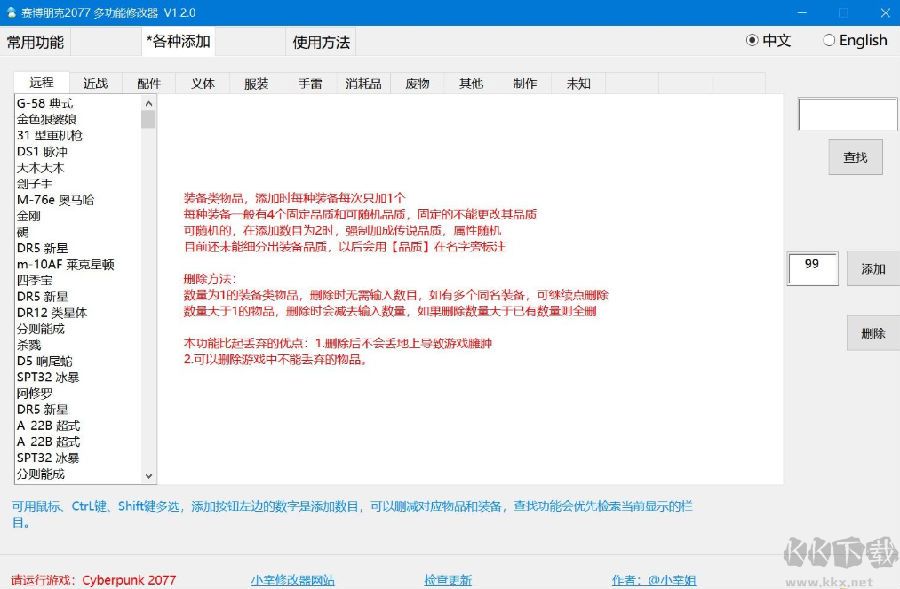Click the 检查更新 update link
Image resolution: width=900 pixels, height=589 pixels.
click(446, 579)
